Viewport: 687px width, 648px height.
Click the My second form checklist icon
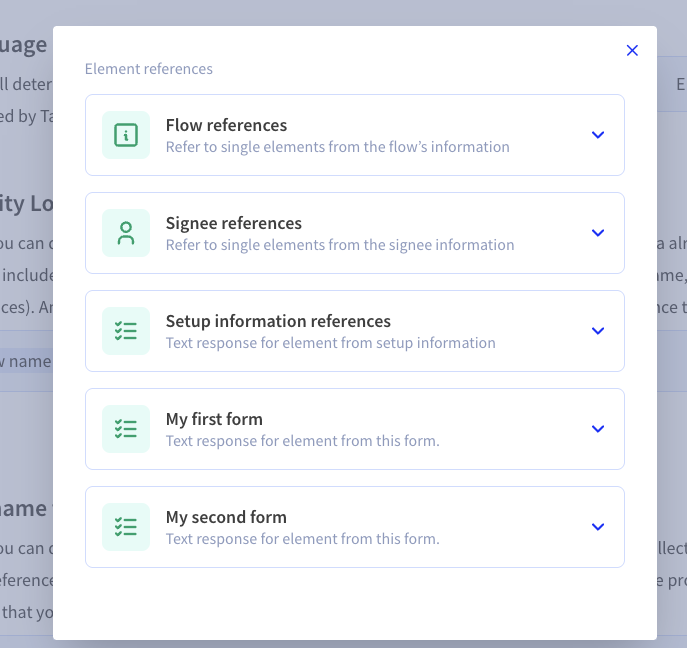pyautogui.click(x=126, y=527)
